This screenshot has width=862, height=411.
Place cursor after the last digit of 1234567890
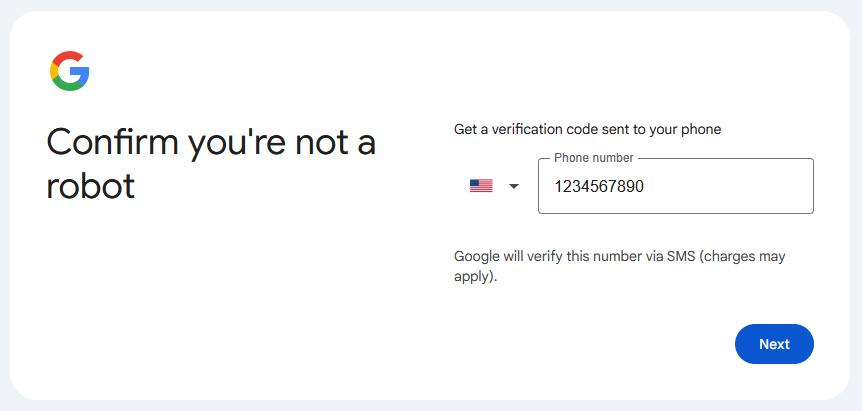pyautogui.click(x=644, y=187)
